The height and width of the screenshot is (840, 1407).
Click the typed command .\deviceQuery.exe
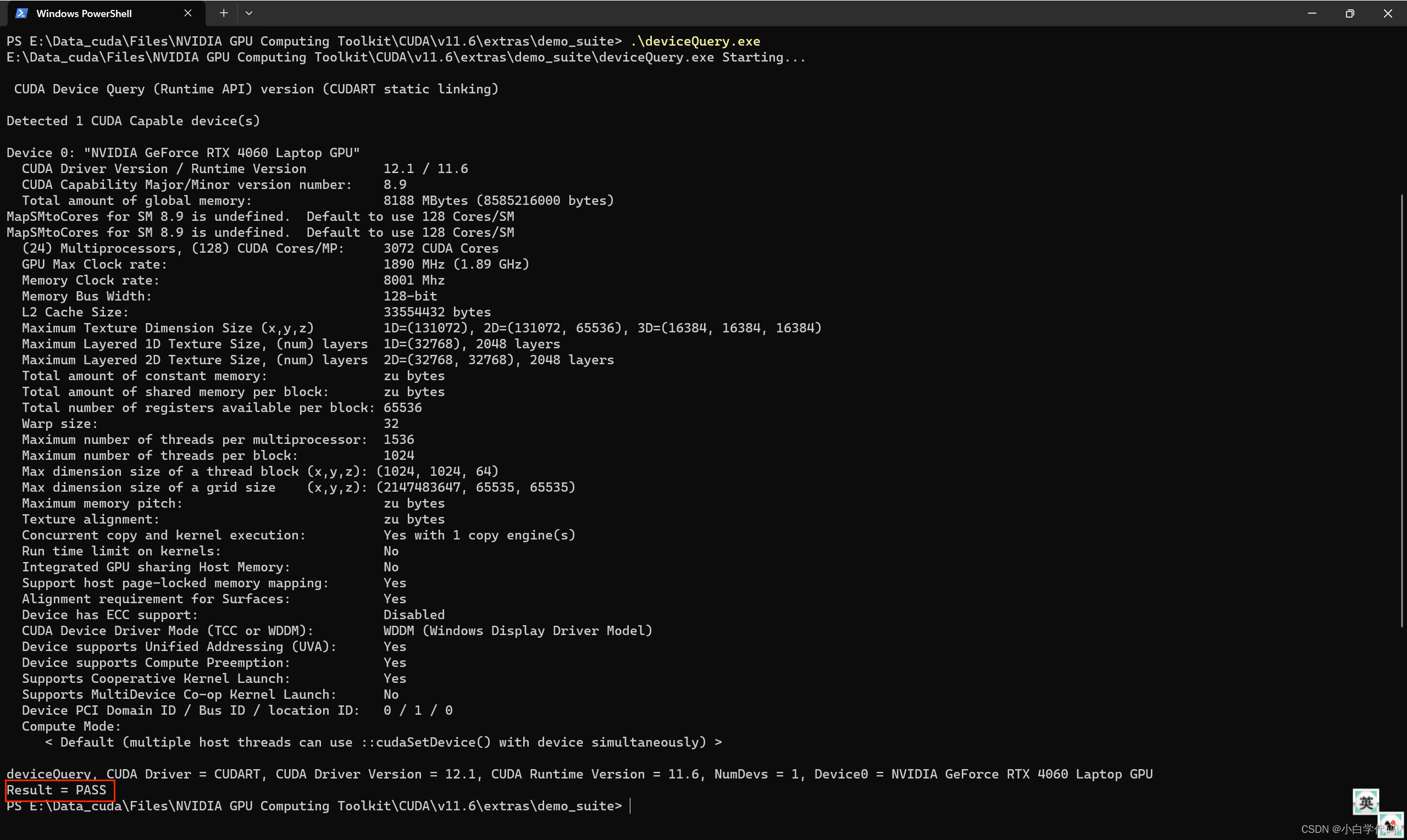(695, 41)
